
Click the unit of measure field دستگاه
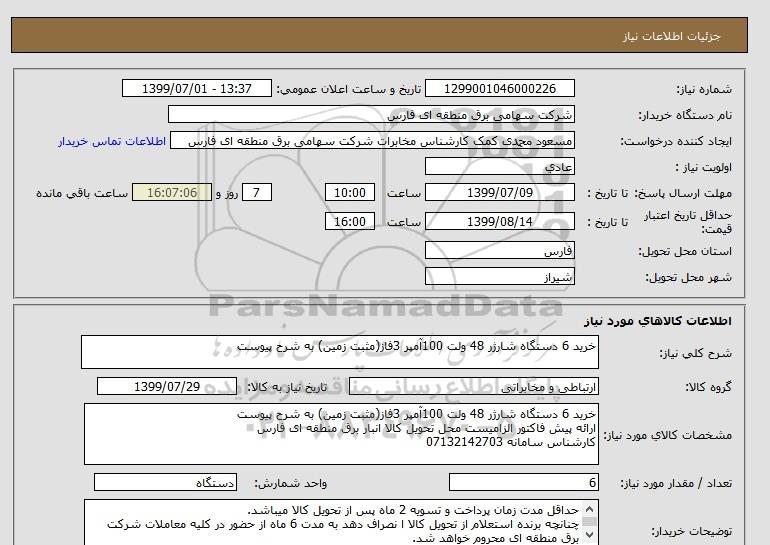pos(165,483)
